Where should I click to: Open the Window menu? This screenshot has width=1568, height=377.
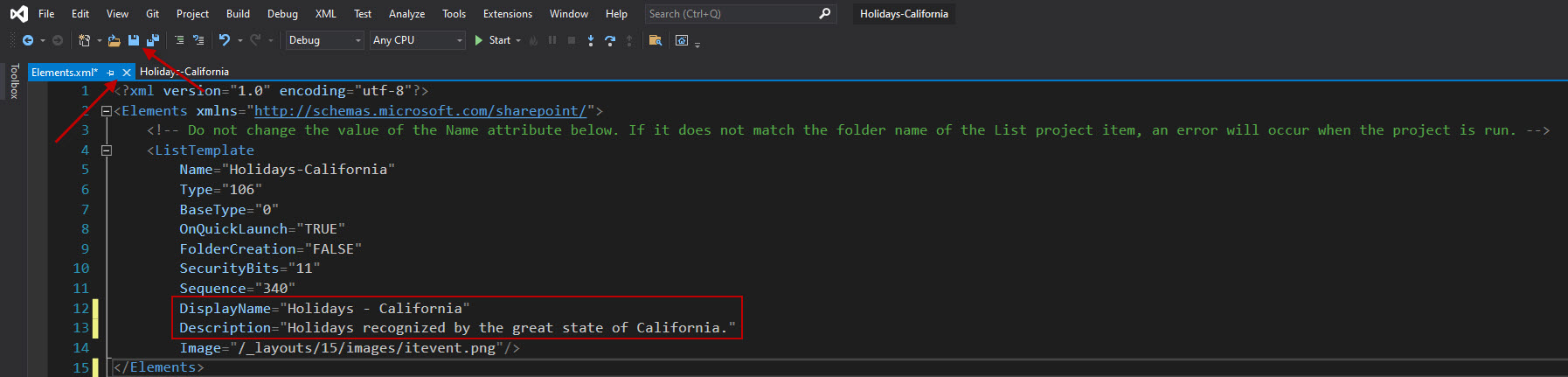(569, 14)
